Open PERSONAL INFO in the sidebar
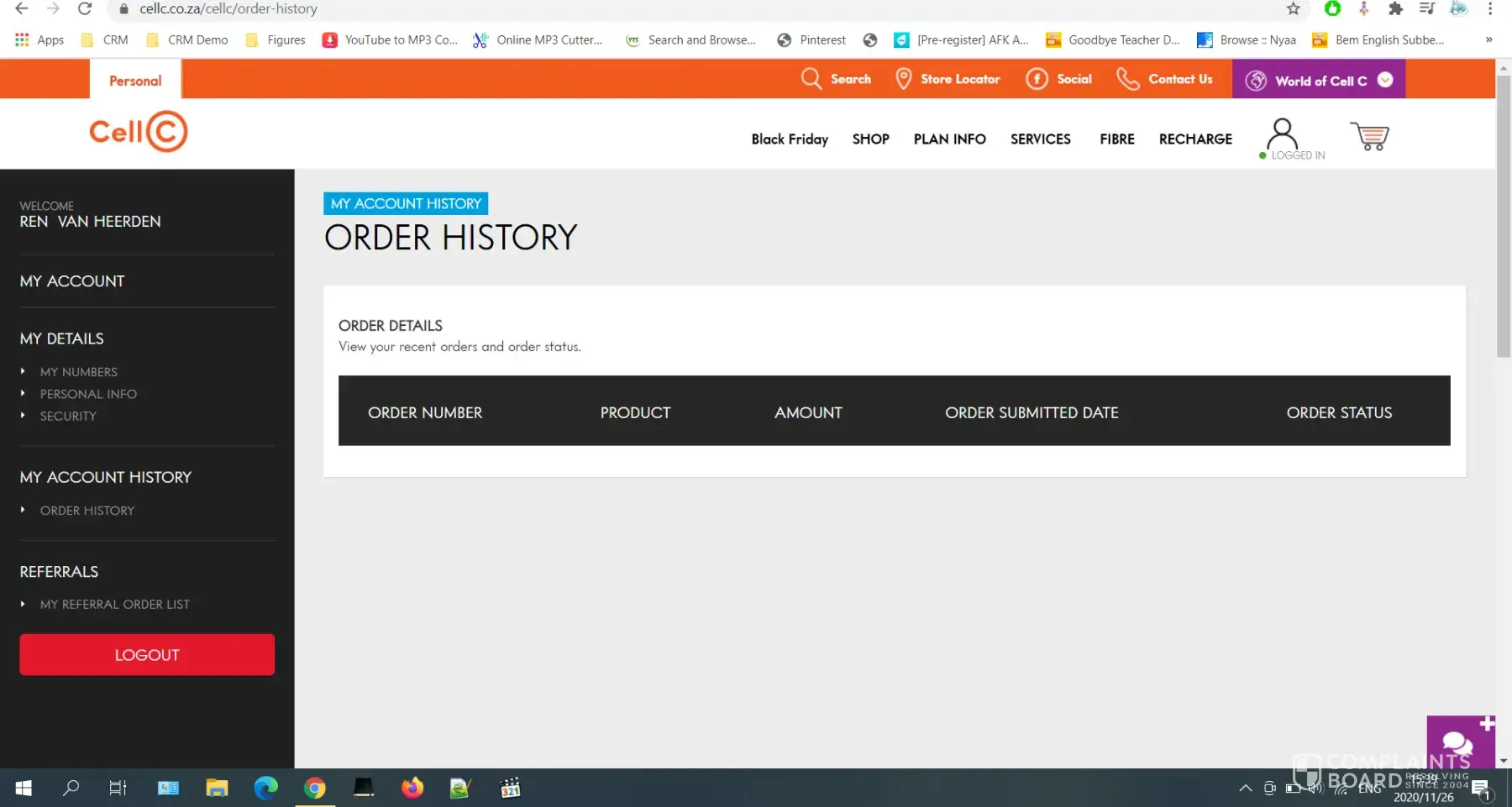 click(x=88, y=393)
